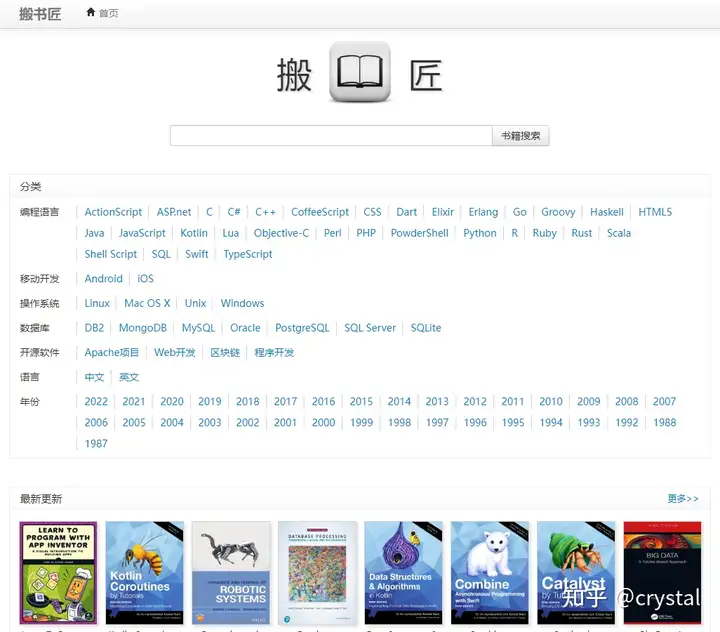Open the Kotlin Coroutines book cover
This screenshot has height=632, width=720.
point(145,573)
